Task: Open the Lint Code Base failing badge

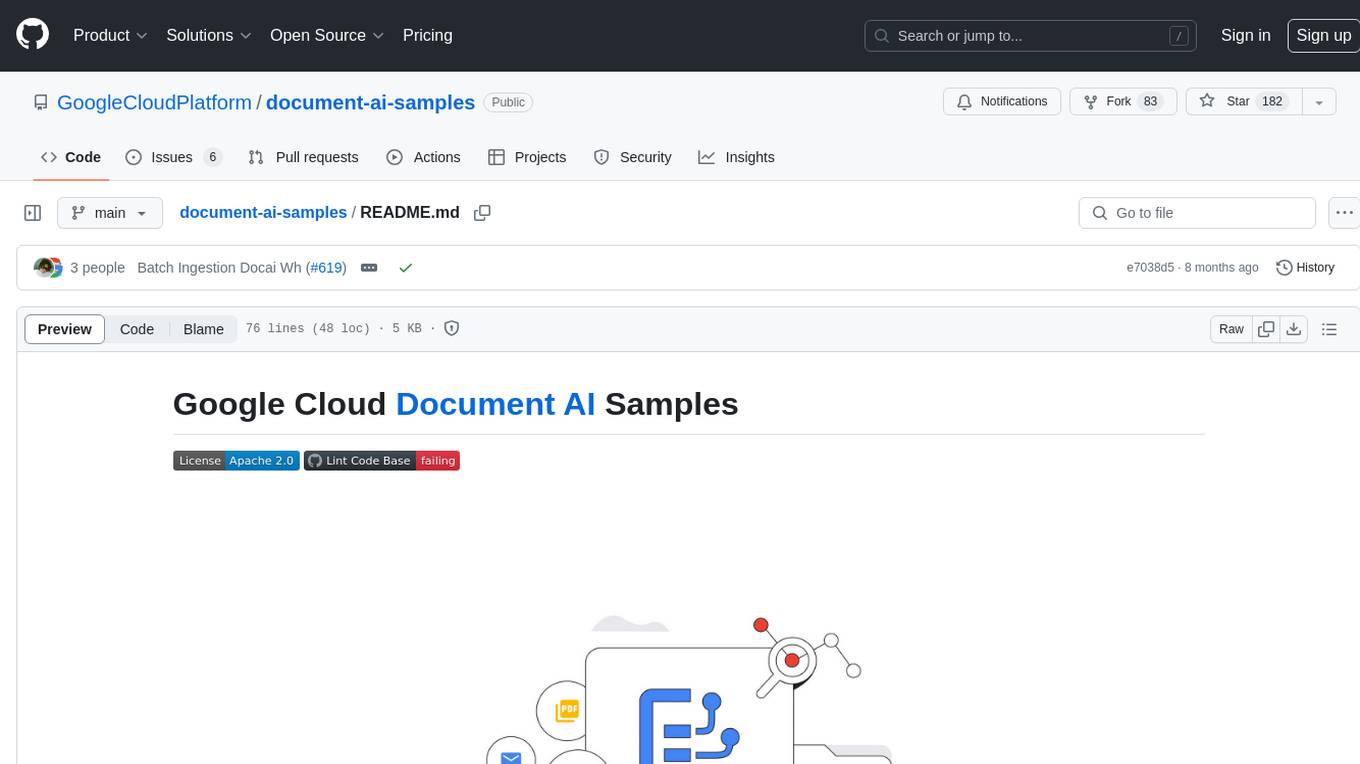Action: point(382,461)
